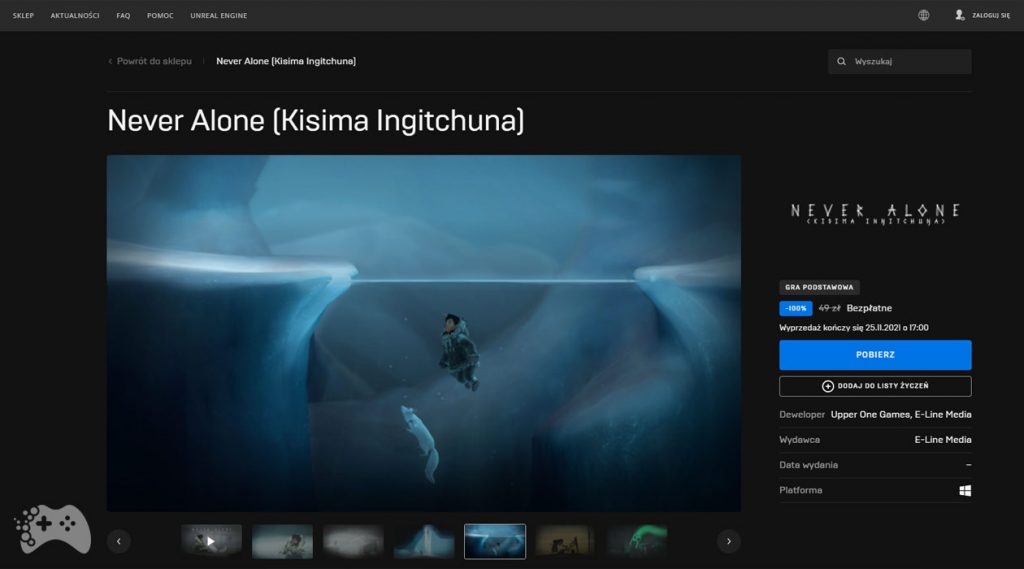Click the Platforma label
This screenshot has width=1024, height=569.
tap(801, 491)
